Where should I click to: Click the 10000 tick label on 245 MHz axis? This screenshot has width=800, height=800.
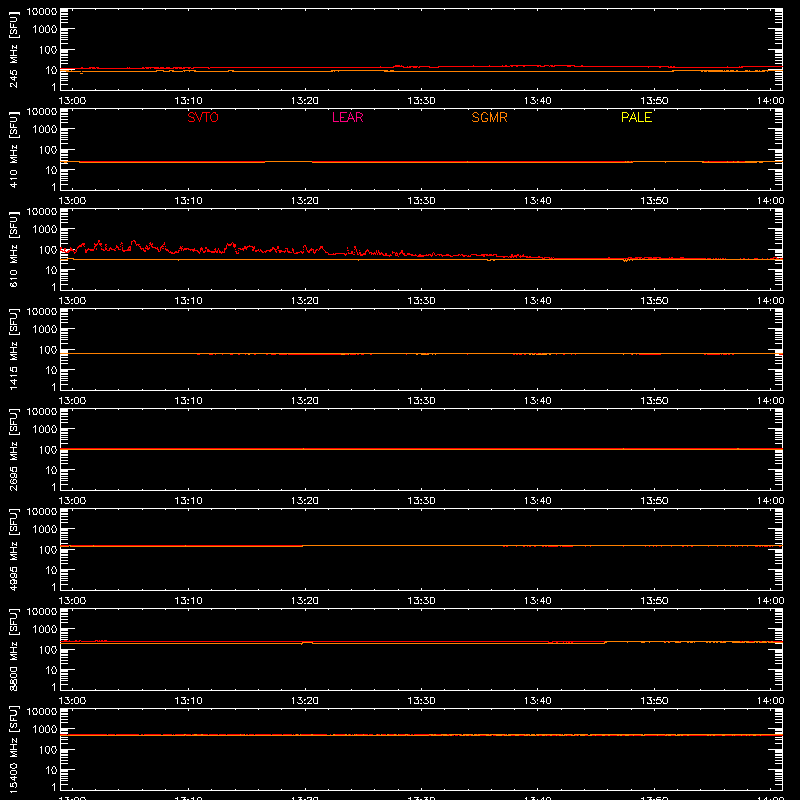click(42, 12)
